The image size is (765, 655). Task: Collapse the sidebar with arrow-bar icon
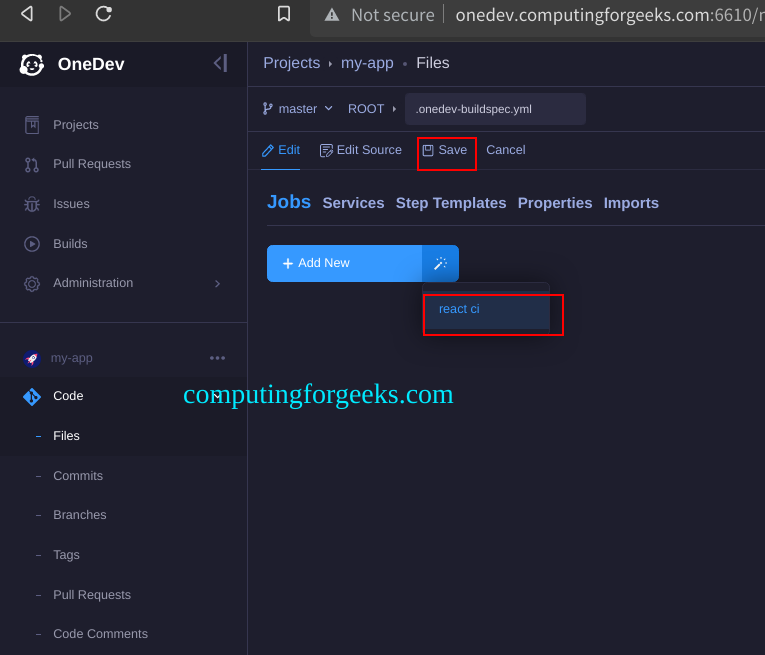coord(221,63)
